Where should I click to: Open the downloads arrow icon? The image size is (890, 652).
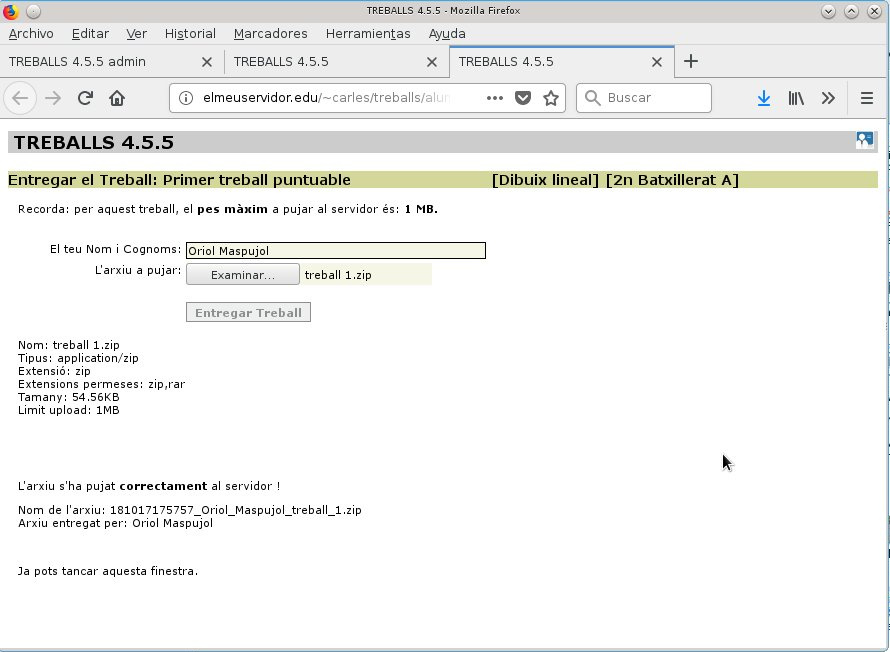763,98
